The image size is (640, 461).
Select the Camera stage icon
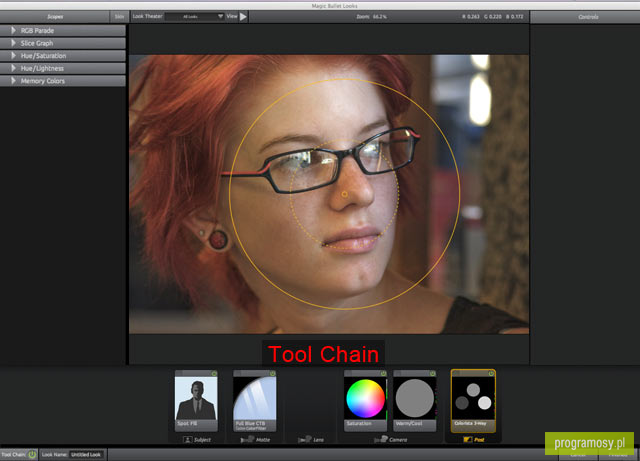pyautogui.click(x=381, y=440)
